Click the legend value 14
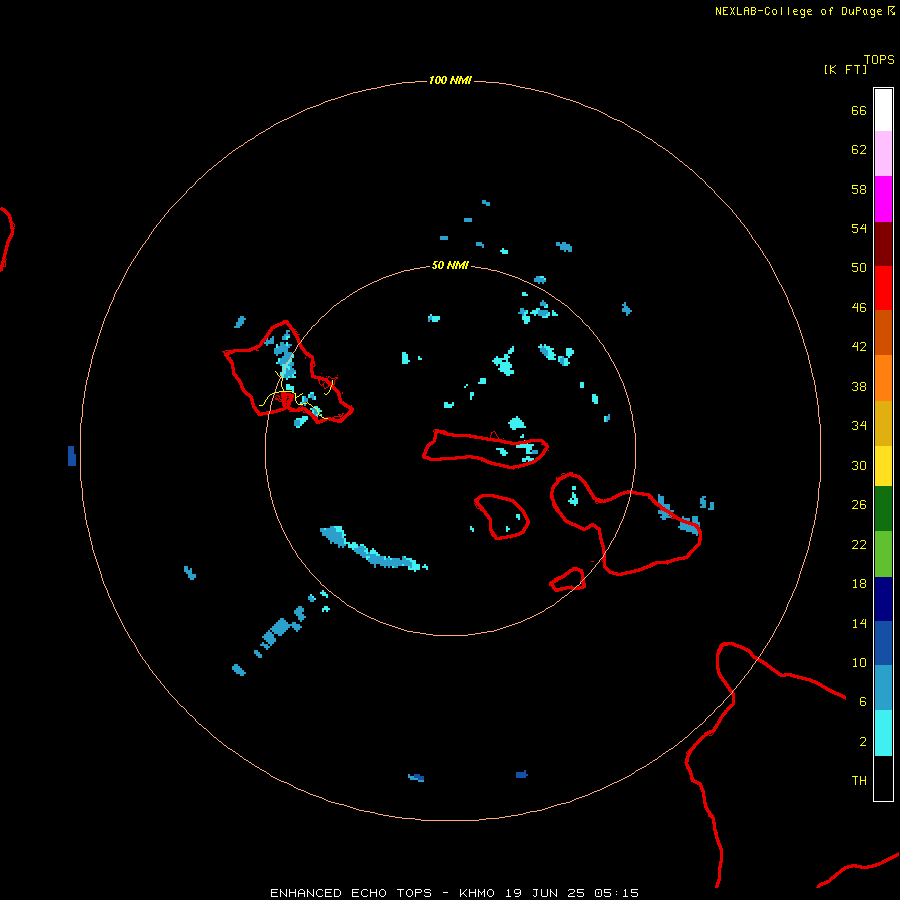 (859, 623)
